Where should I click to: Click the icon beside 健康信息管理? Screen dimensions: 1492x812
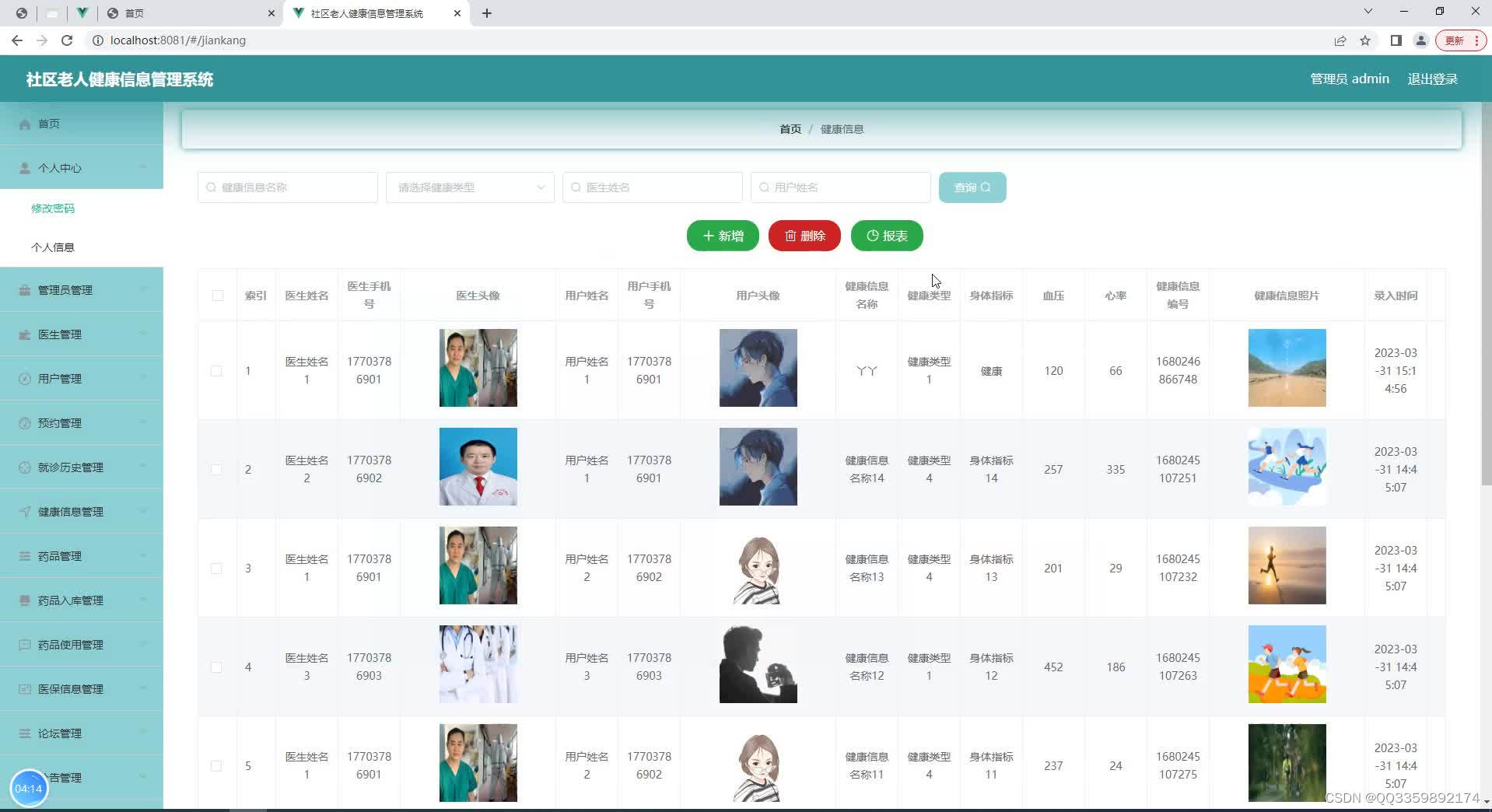pyautogui.click(x=25, y=512)
